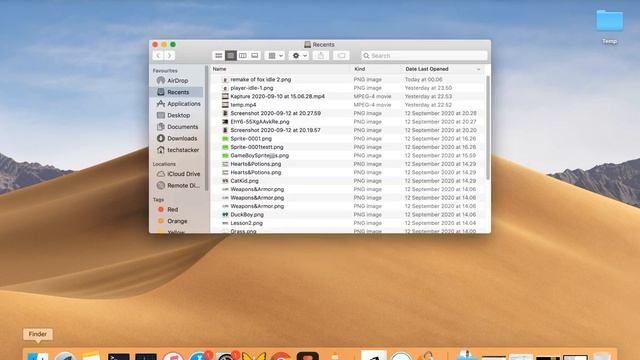Click 'PNG image' kind in CatKid.png row
This screenshot has width=640, height=360.
[368, 181]
